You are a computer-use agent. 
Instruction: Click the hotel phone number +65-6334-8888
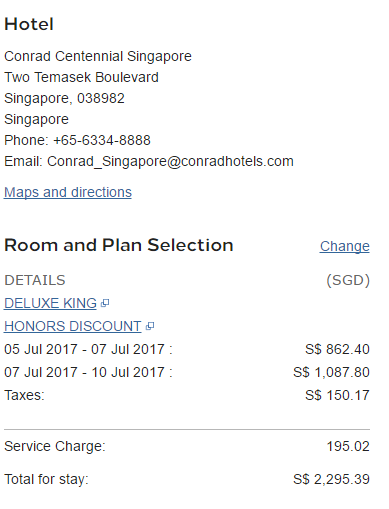tap(102, 140)
